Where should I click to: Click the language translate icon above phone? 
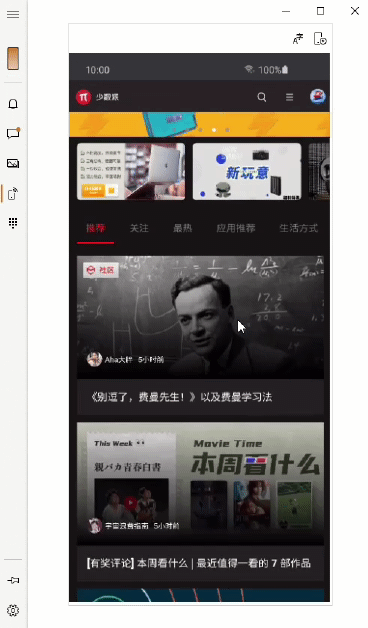(298, 39)
